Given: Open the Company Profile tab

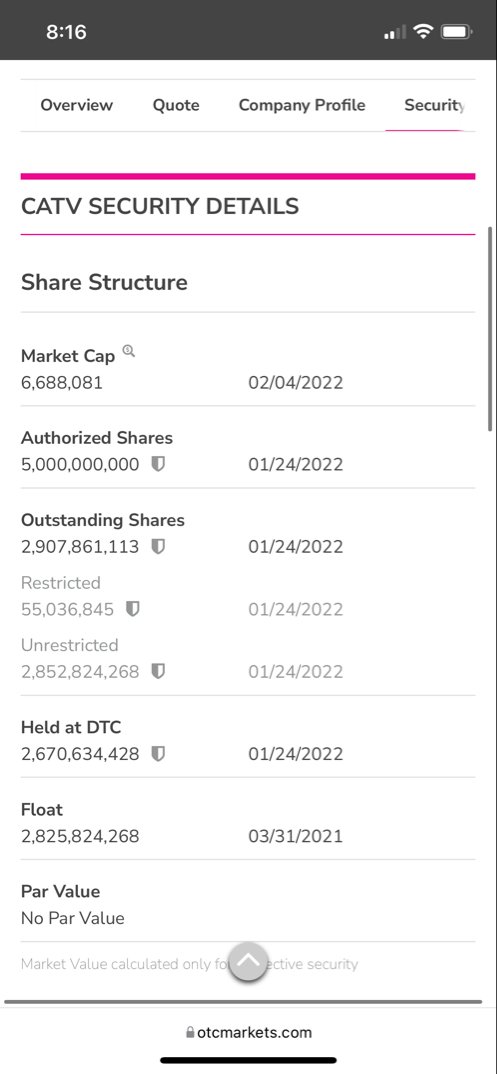Looking at the screenshot, I should (x=302, y=105).
